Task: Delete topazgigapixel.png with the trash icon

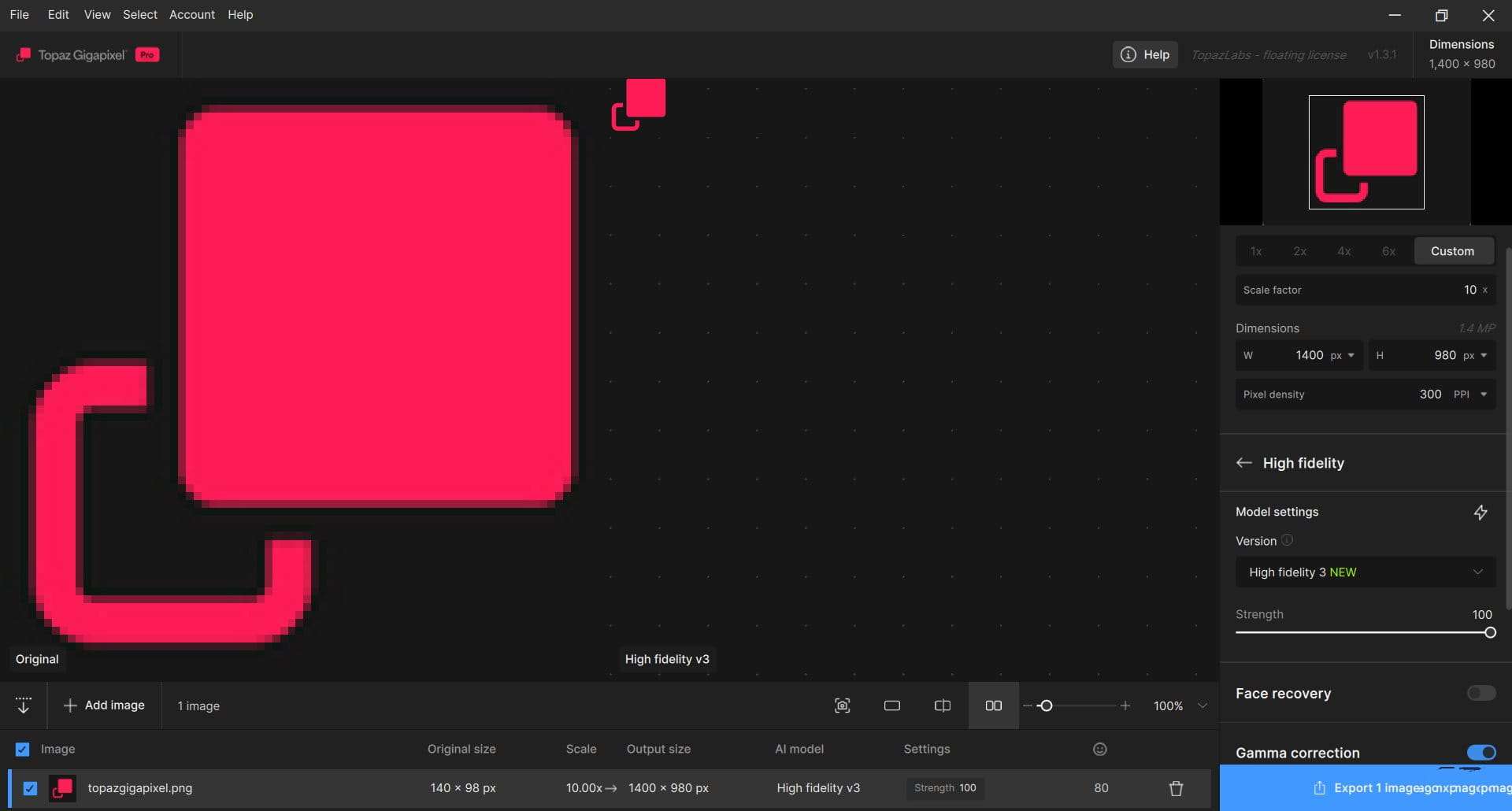Action: click(x=1176, y=788)
